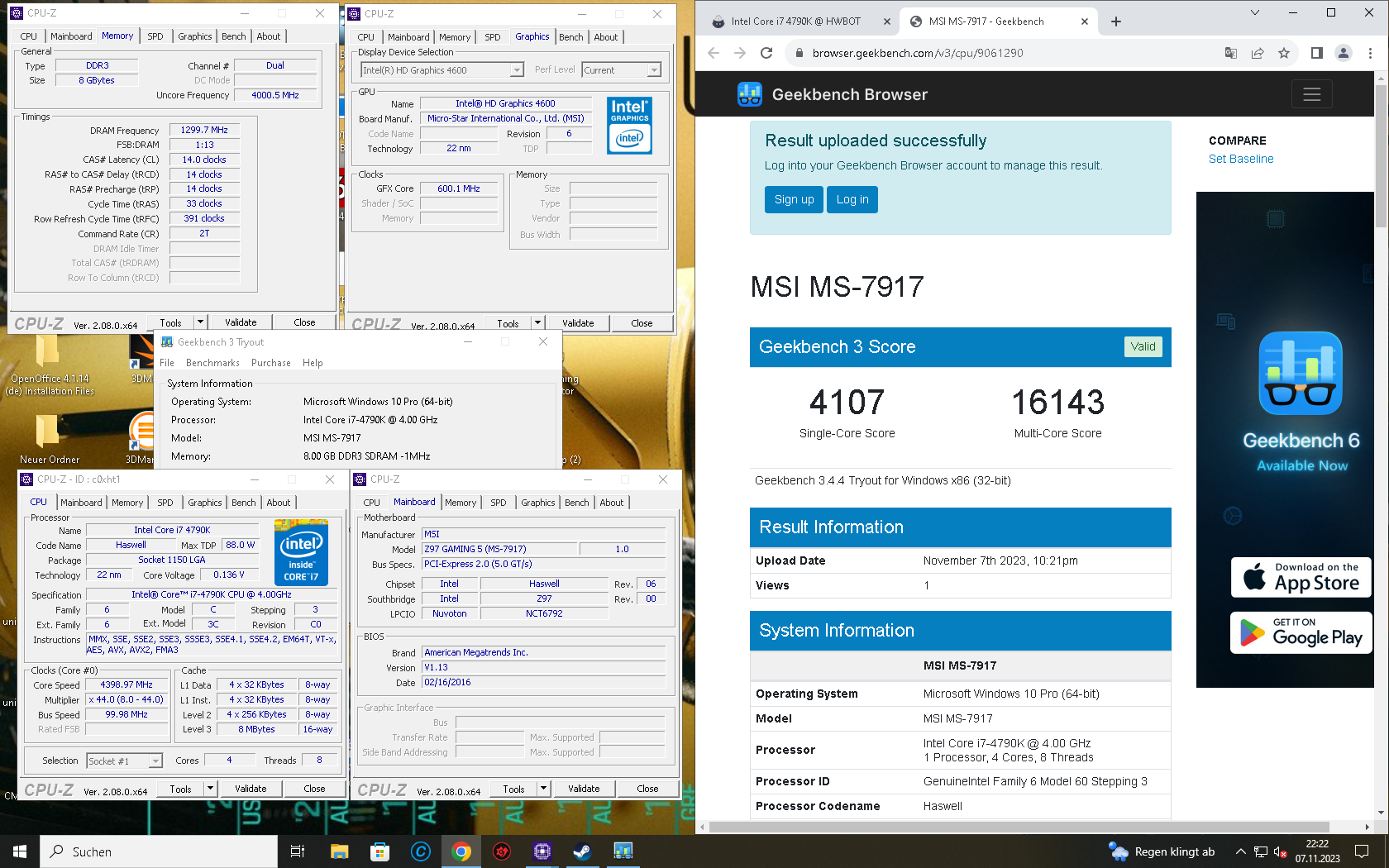The image size is (1389, 868).
Task: Open Tools dropdown arrow in CPU tab window
Action: [210, 789]
